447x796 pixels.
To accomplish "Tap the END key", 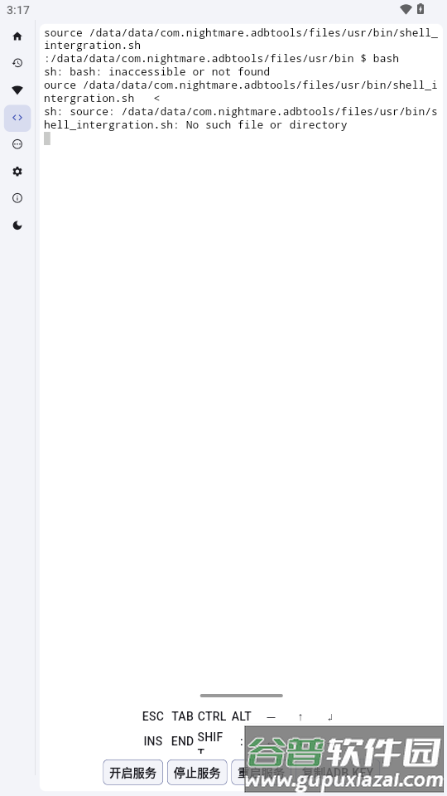I will [x=182, y=741].
